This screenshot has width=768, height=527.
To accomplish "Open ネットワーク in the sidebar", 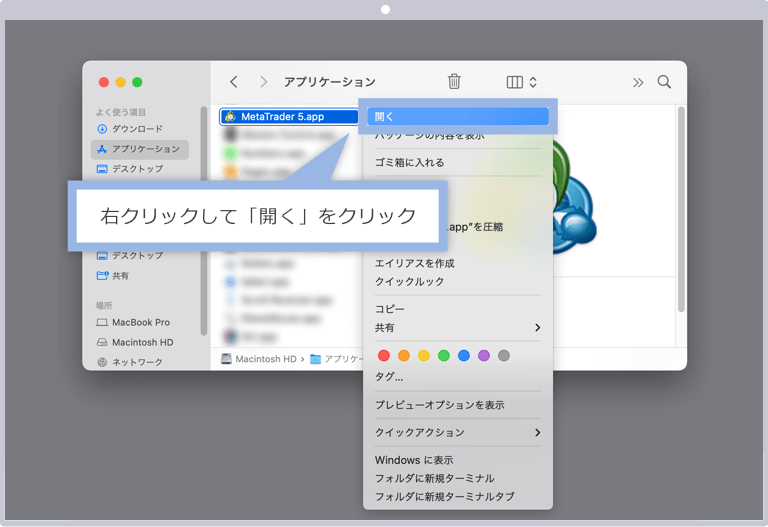I will [x=140, y=362].
